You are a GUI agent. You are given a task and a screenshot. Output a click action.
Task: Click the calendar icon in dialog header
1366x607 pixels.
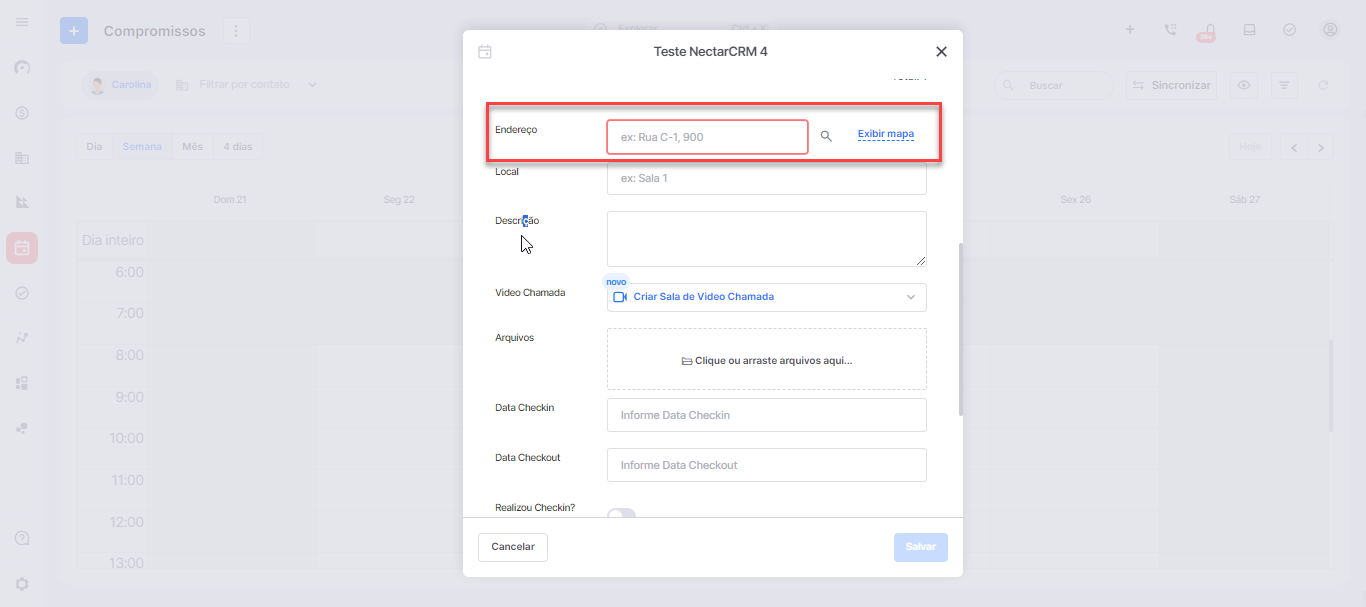click(x=485, y=52)
